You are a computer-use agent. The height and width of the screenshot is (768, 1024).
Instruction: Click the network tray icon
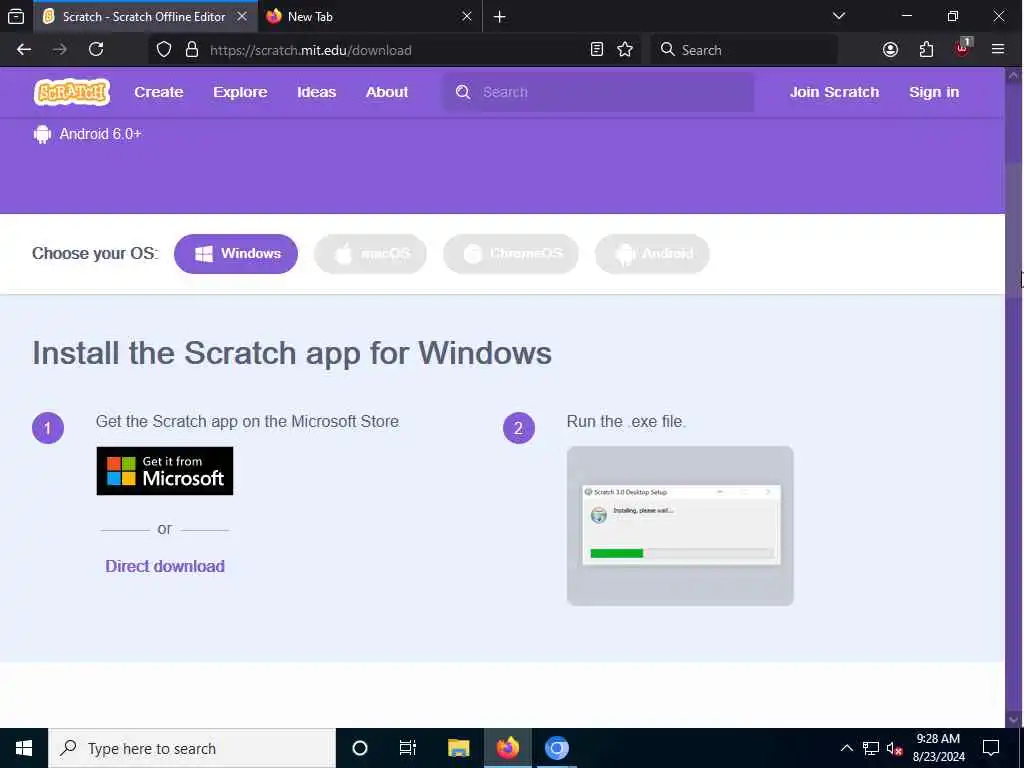click(x=871, y=748)
